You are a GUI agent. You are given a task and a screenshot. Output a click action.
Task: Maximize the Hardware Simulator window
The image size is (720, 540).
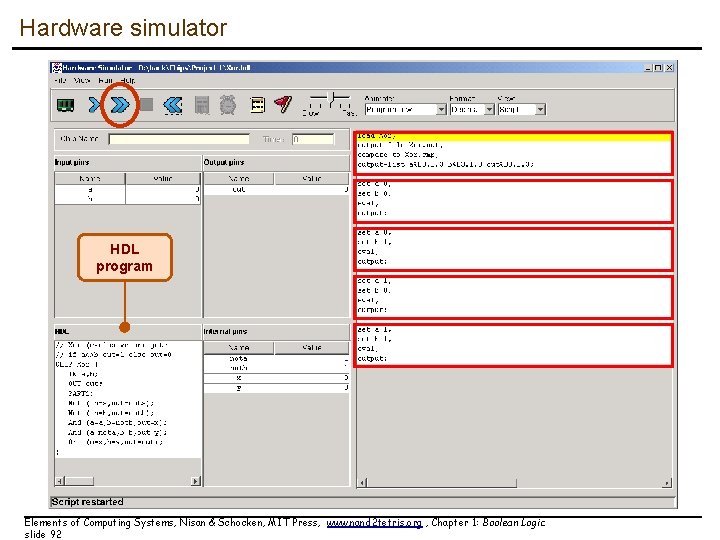658,68
